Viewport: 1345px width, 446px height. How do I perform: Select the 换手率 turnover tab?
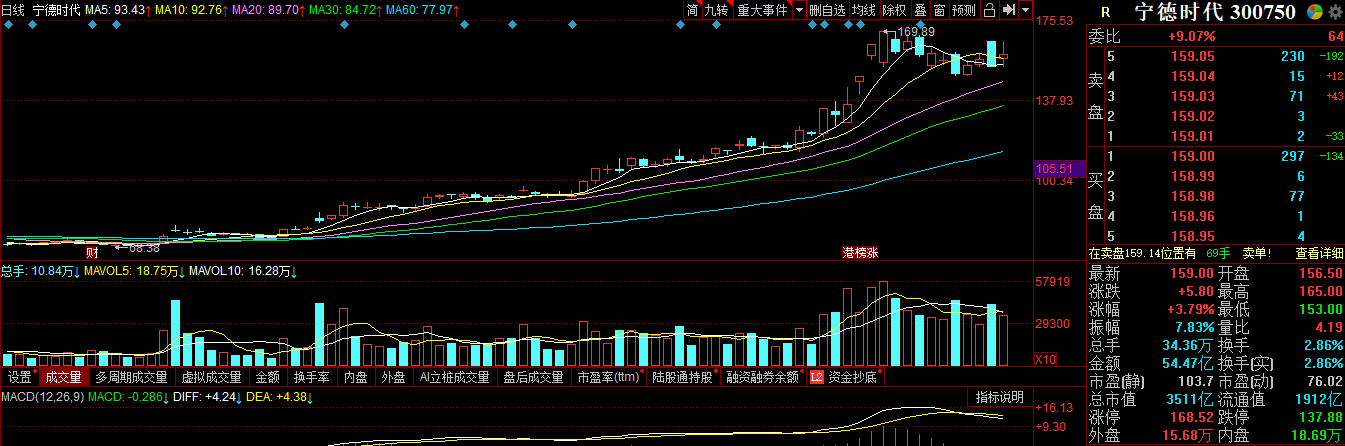(312, 377)
